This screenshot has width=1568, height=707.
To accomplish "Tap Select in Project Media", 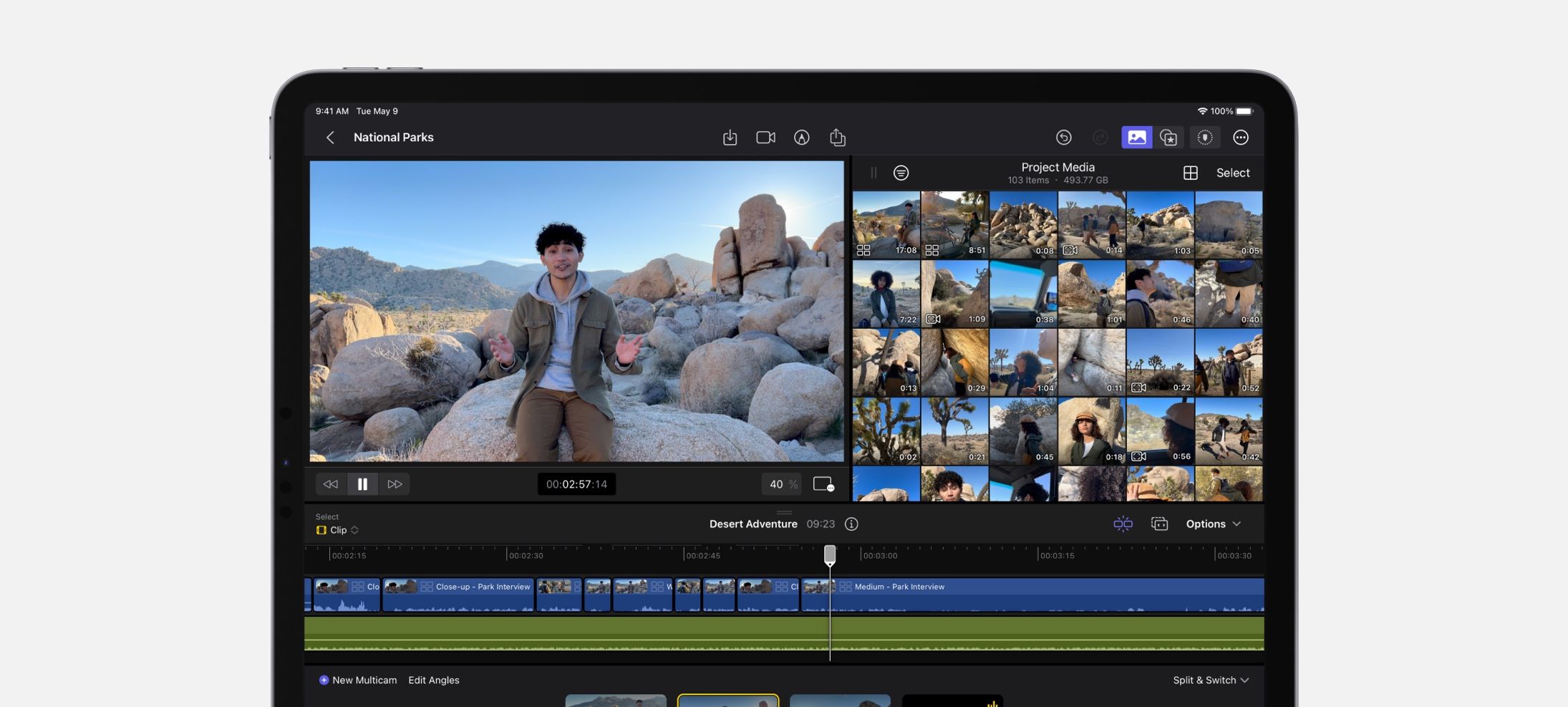I will (1232, 173).
